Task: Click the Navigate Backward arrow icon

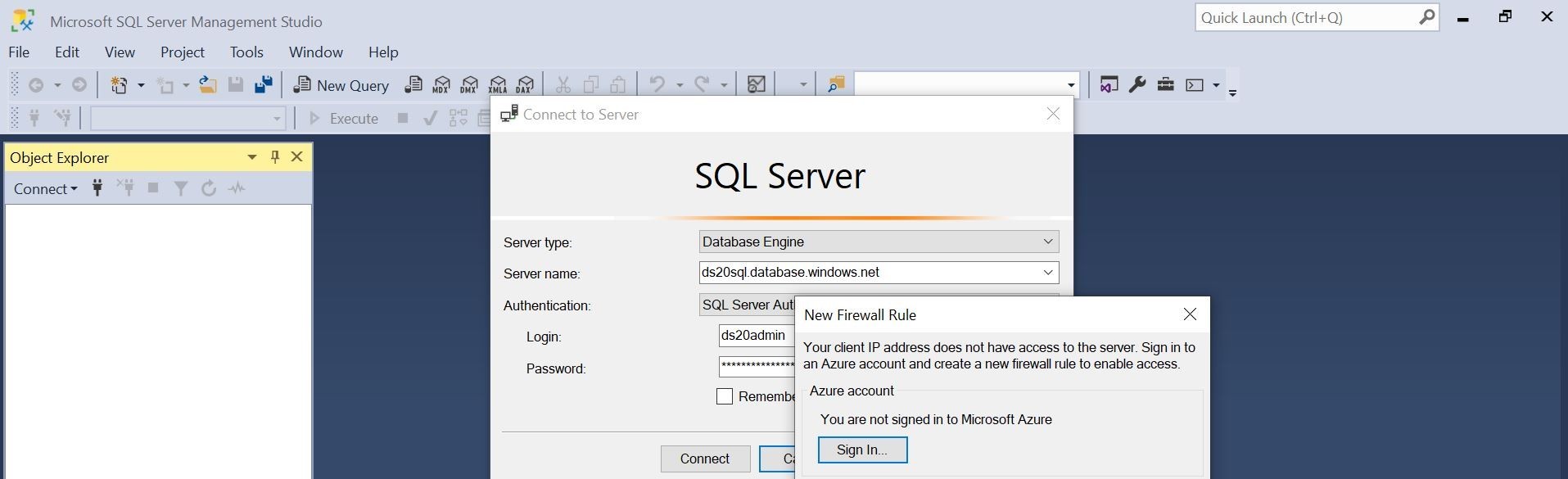Action: tap(36, 84)
